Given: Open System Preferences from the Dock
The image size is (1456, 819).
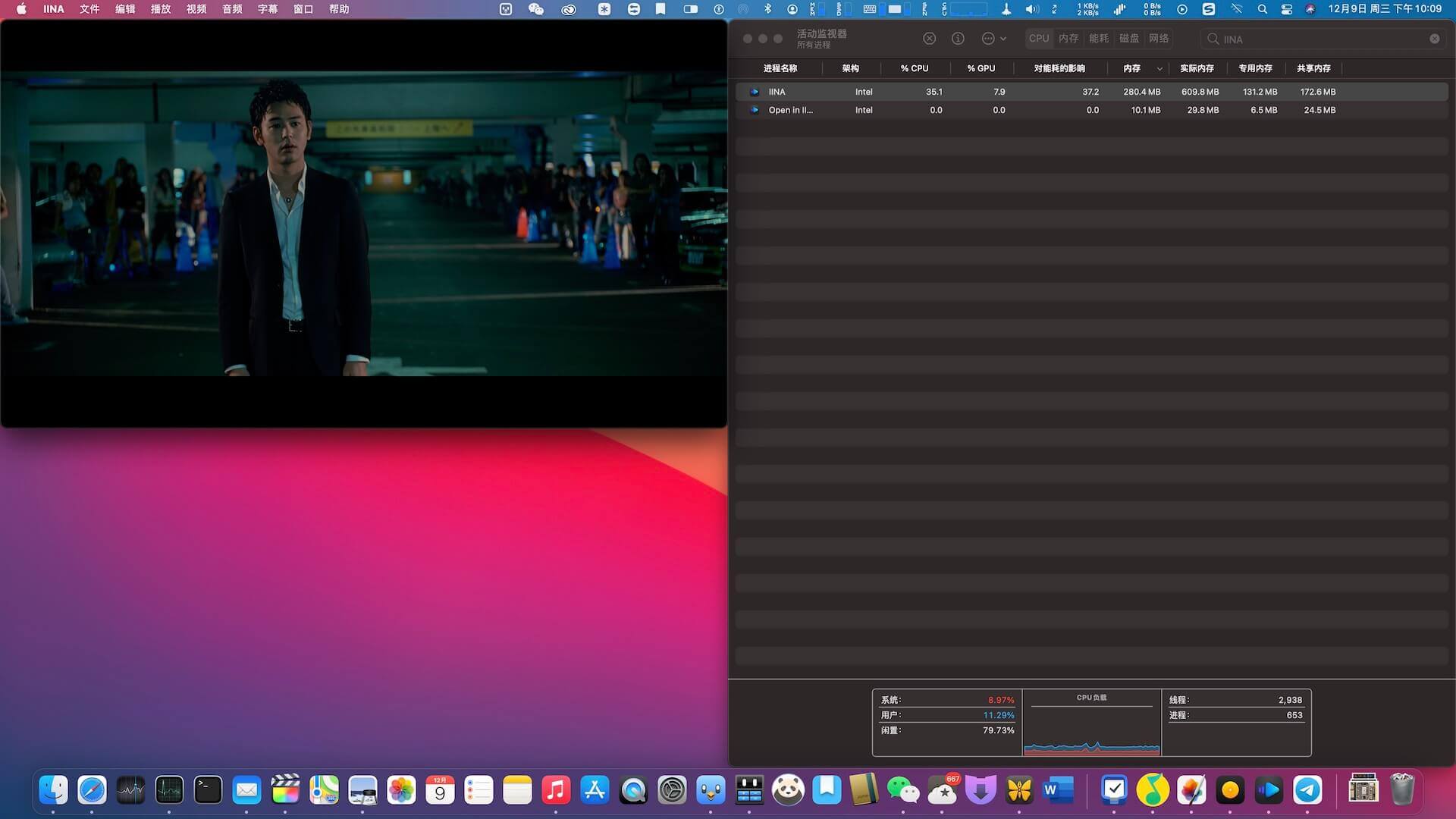Looking at the screenshot, I should click(672, 790).
